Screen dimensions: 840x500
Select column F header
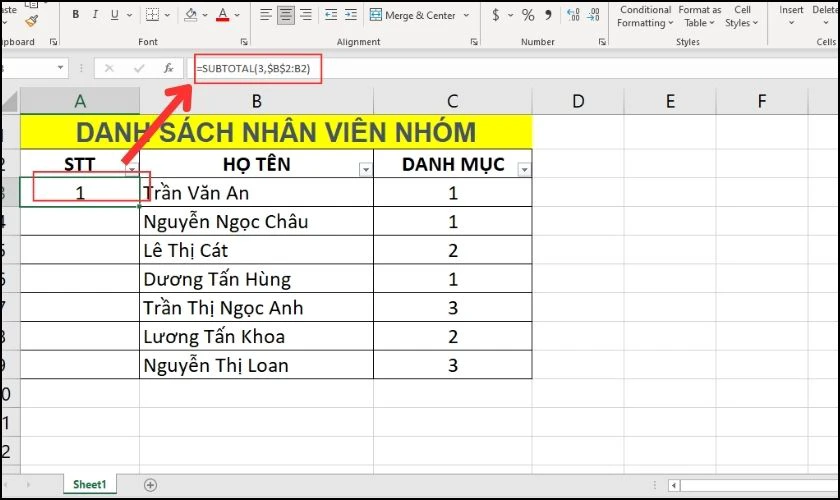pos(762,101)
